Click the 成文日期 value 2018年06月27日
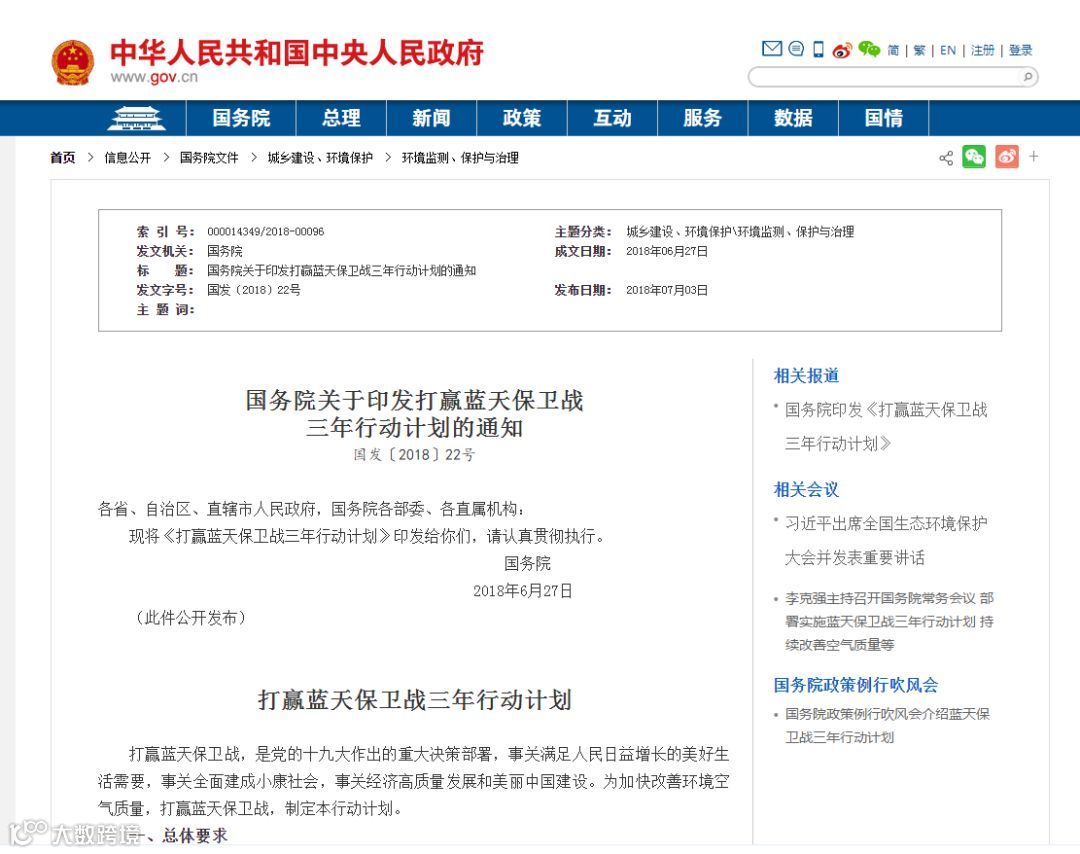1080x854 pixels. point(667,251)
